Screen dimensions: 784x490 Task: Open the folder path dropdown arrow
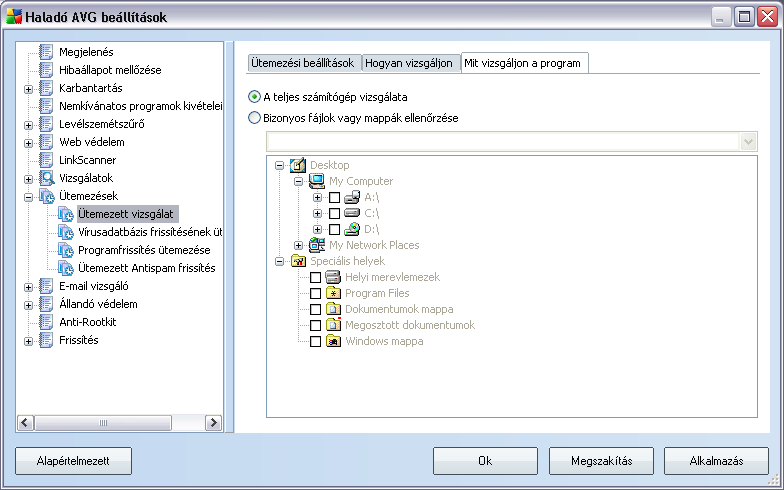[x=748, y=142]
